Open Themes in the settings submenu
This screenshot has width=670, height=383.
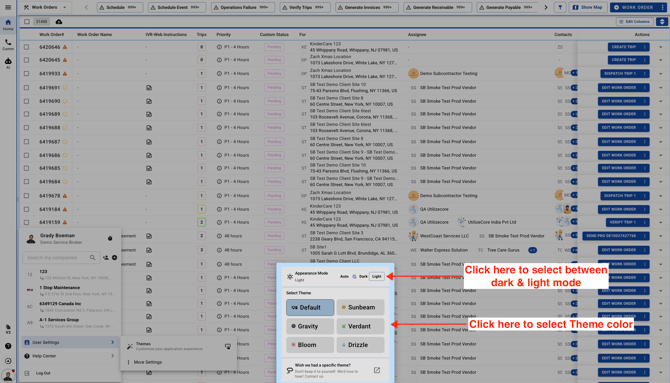point(179,346)
